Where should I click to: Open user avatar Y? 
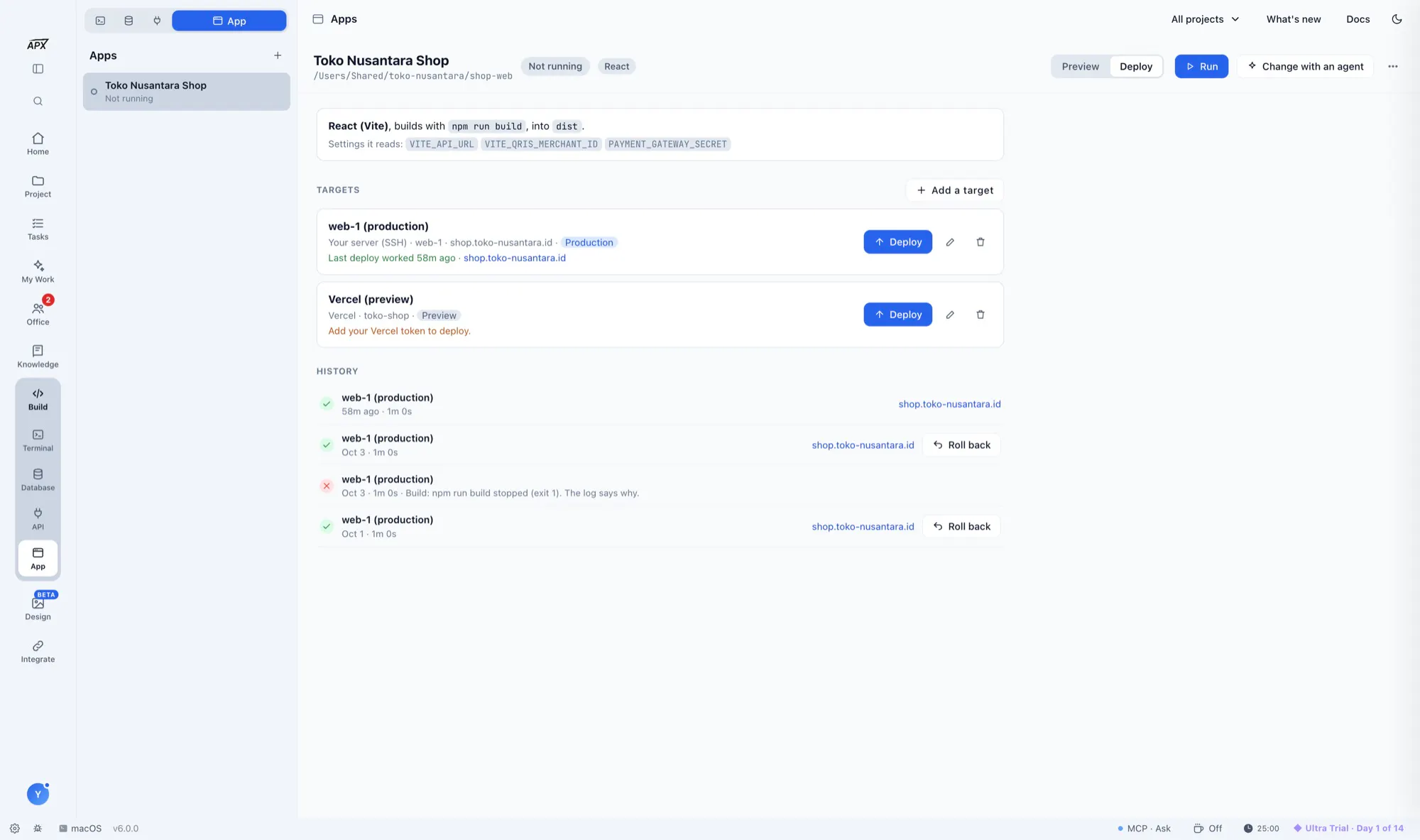click(38, 794)
